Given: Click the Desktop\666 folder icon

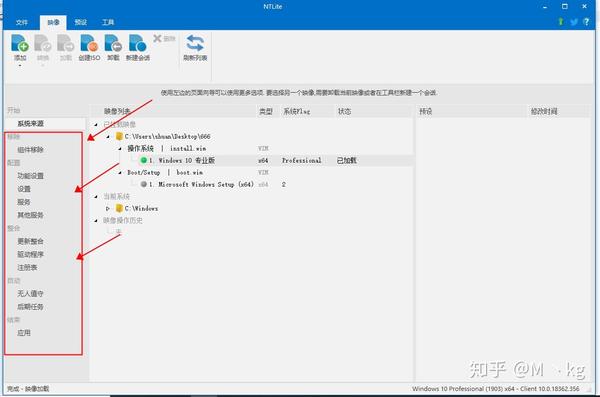Looking at the screenshot, I should tap(119, 136).
